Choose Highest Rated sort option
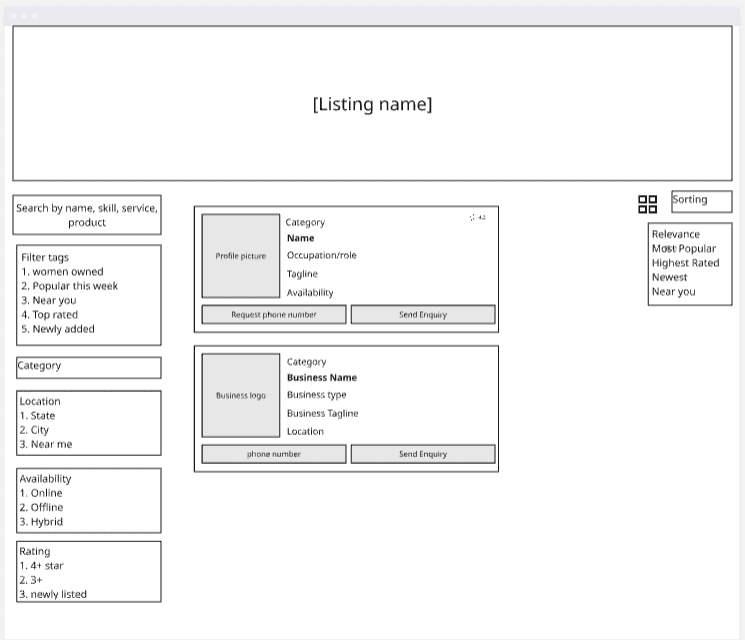The height and width of the screenshot is (640, 745). (x=685, y=263)
